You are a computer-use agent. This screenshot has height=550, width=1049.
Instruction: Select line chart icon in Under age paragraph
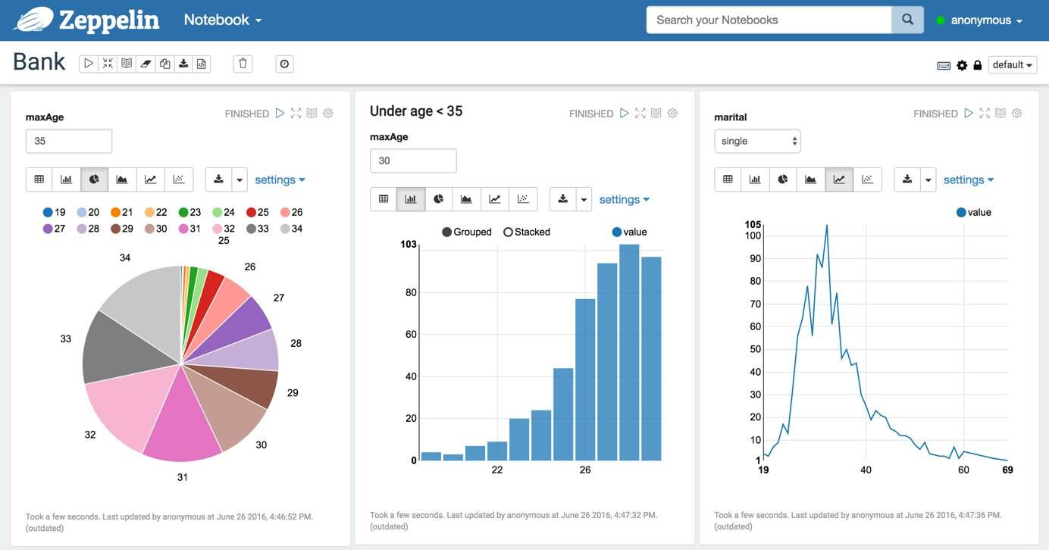coord(494,199)
